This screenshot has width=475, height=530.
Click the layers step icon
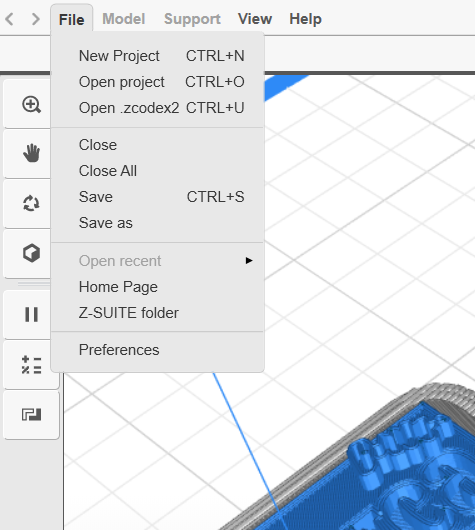coord(31,414)
